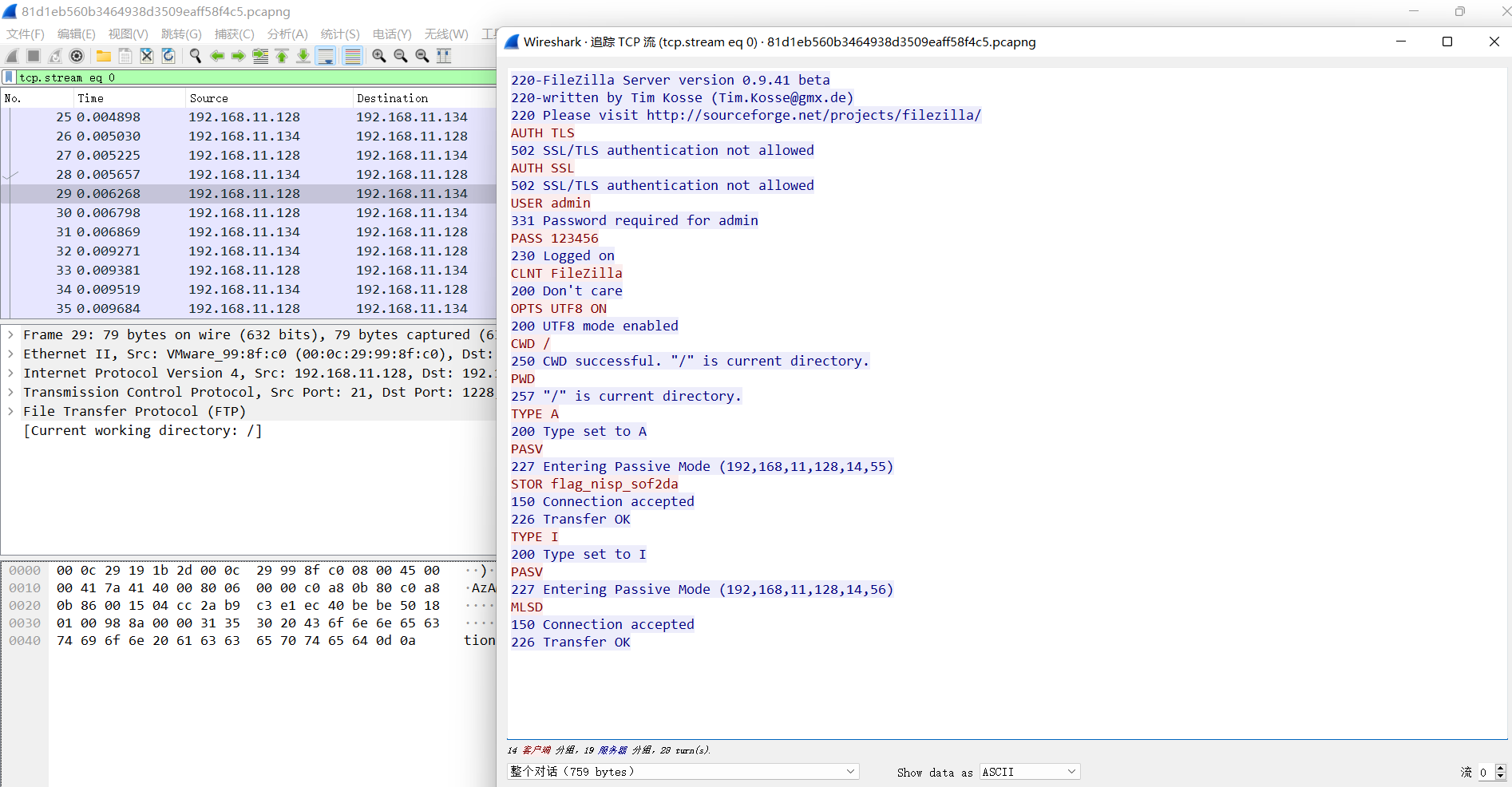Go back with the green left arrow
The image size is (1512, 787).
coord(217,56)
